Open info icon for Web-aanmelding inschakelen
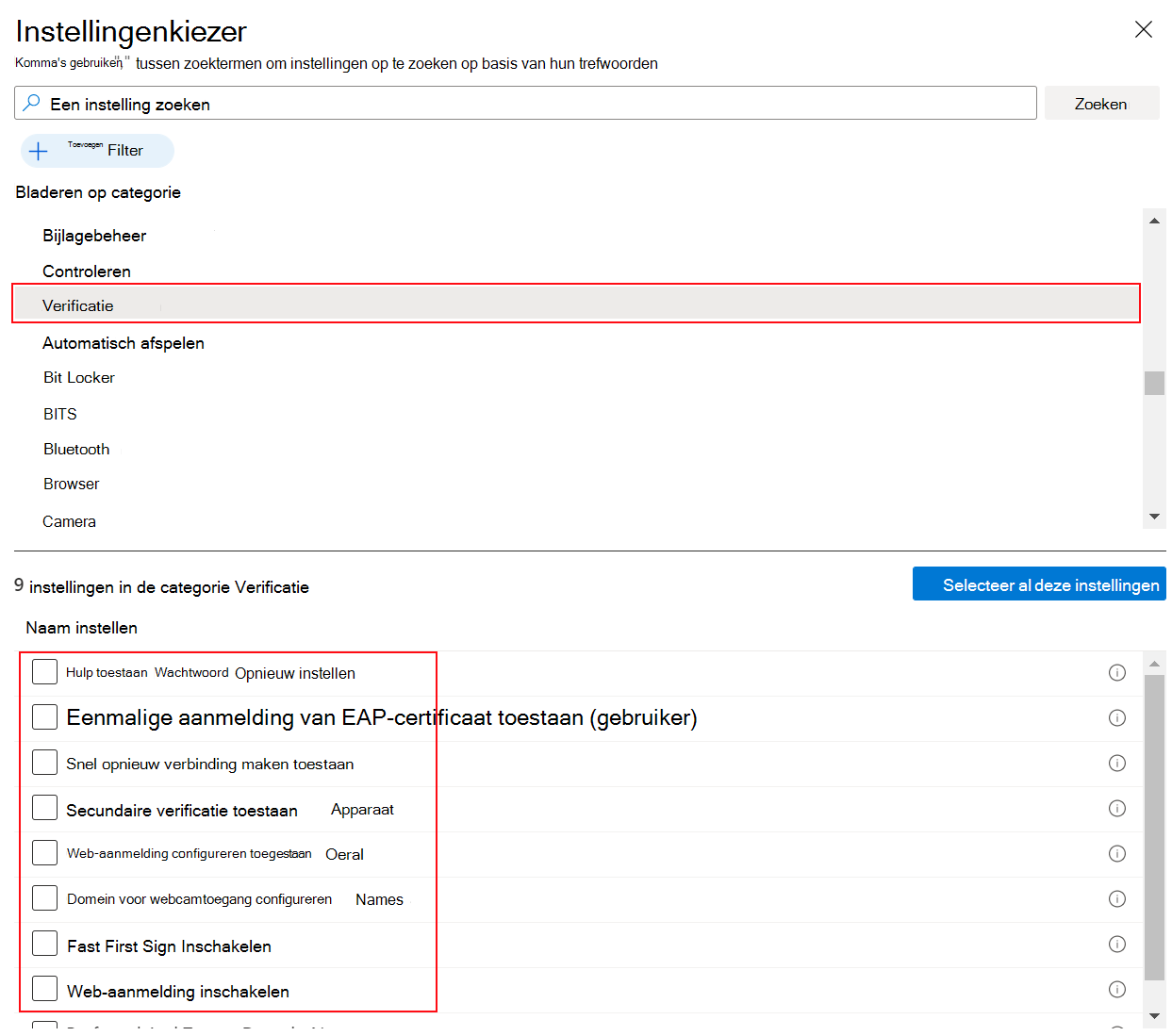Image resolution: width=1172 pixels, height=1036 pixels. pos(1117,989)
